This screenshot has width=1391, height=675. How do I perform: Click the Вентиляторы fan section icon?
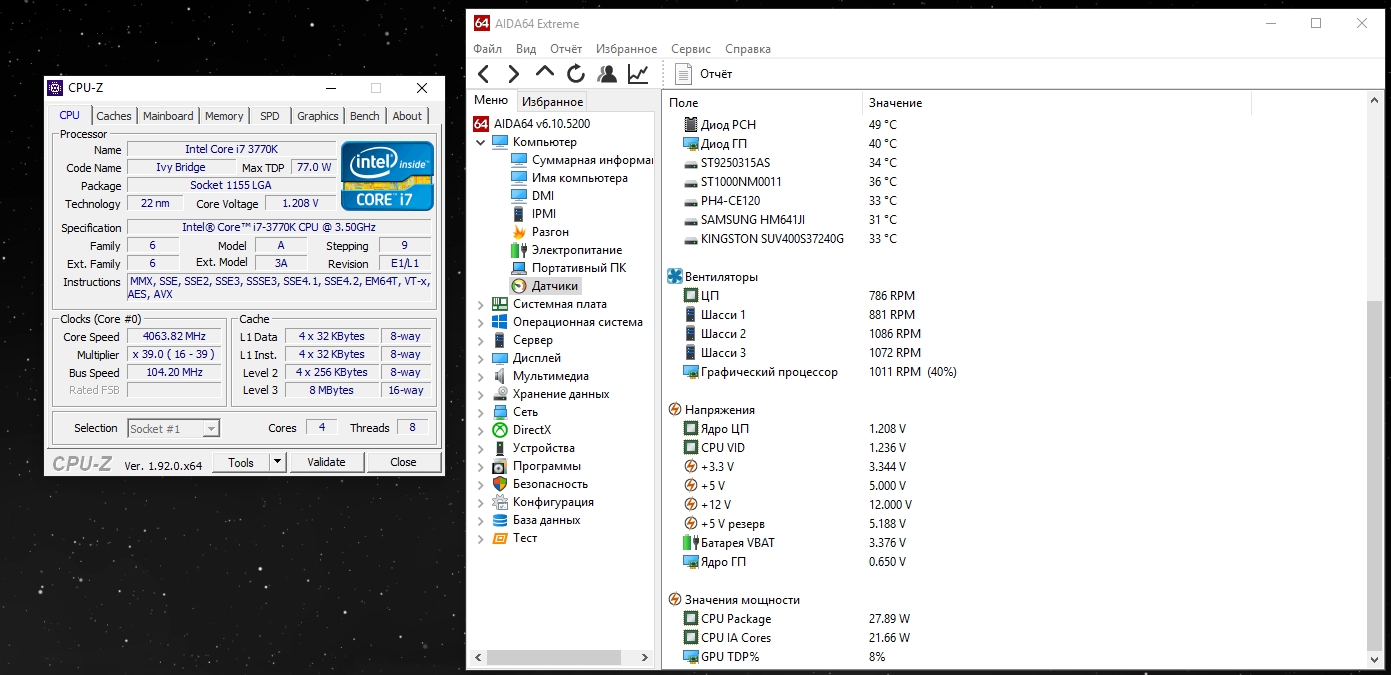coord(675,277)
